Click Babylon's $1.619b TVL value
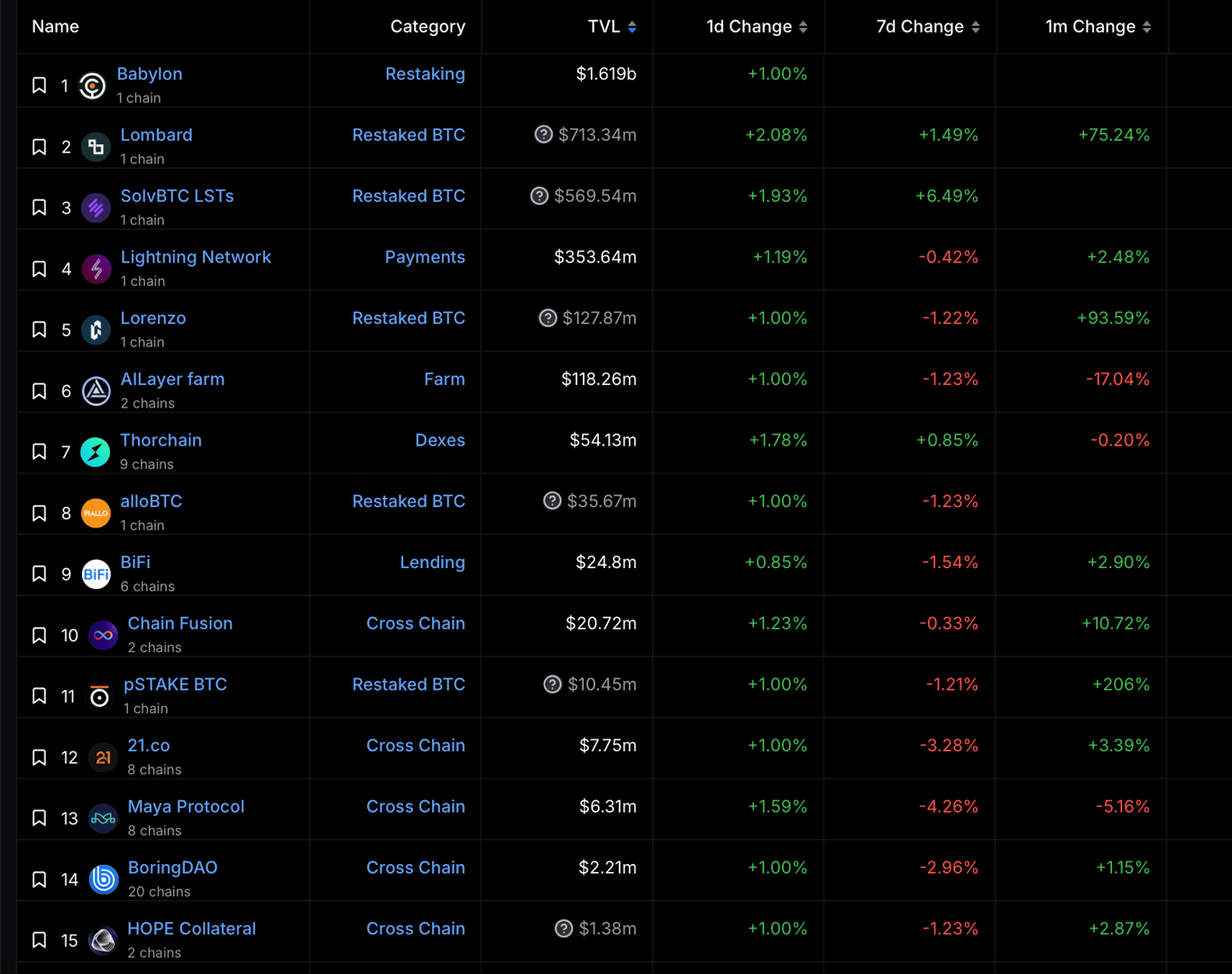 tap(606, 74)
